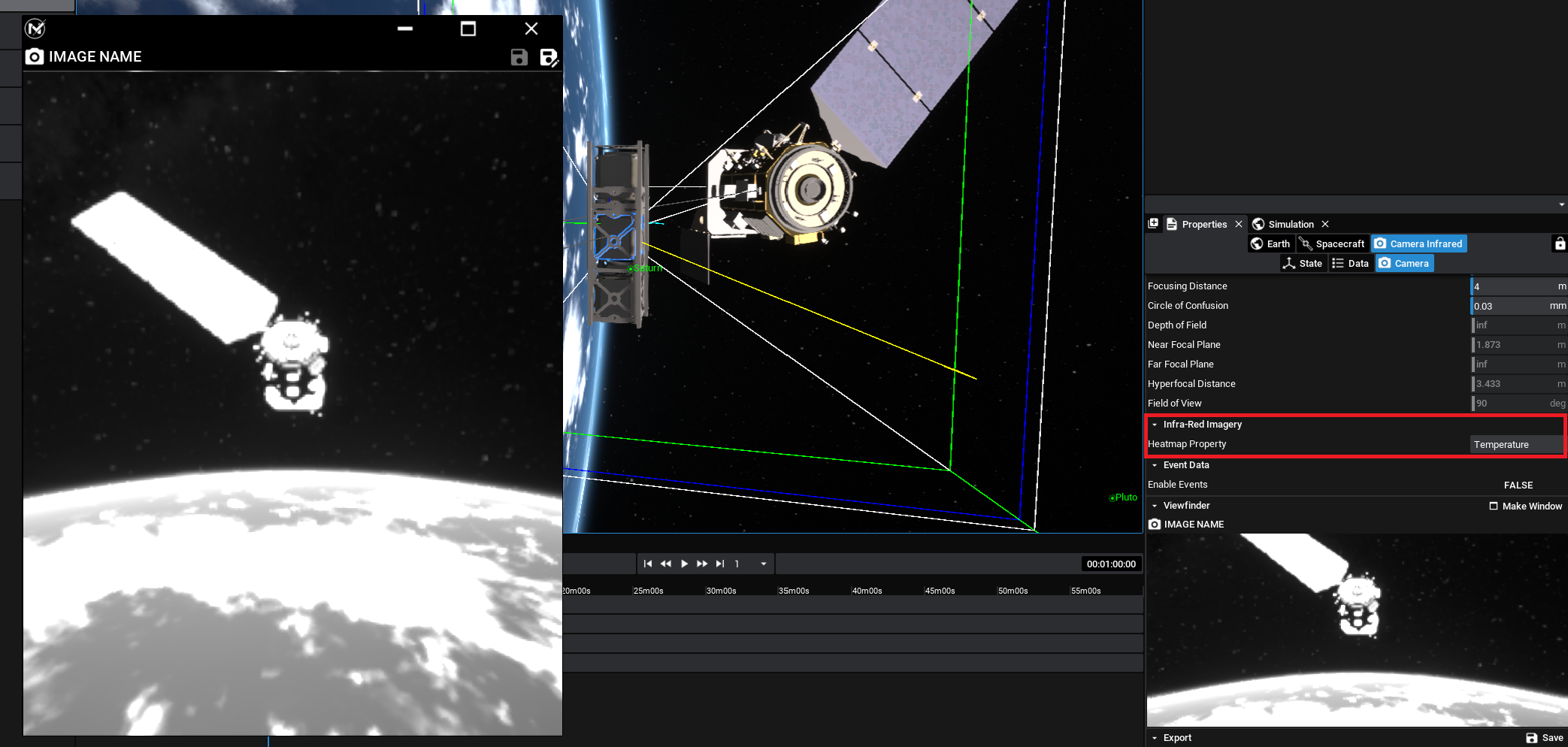Click the add panel icon beside Properties

[1153, 224]
